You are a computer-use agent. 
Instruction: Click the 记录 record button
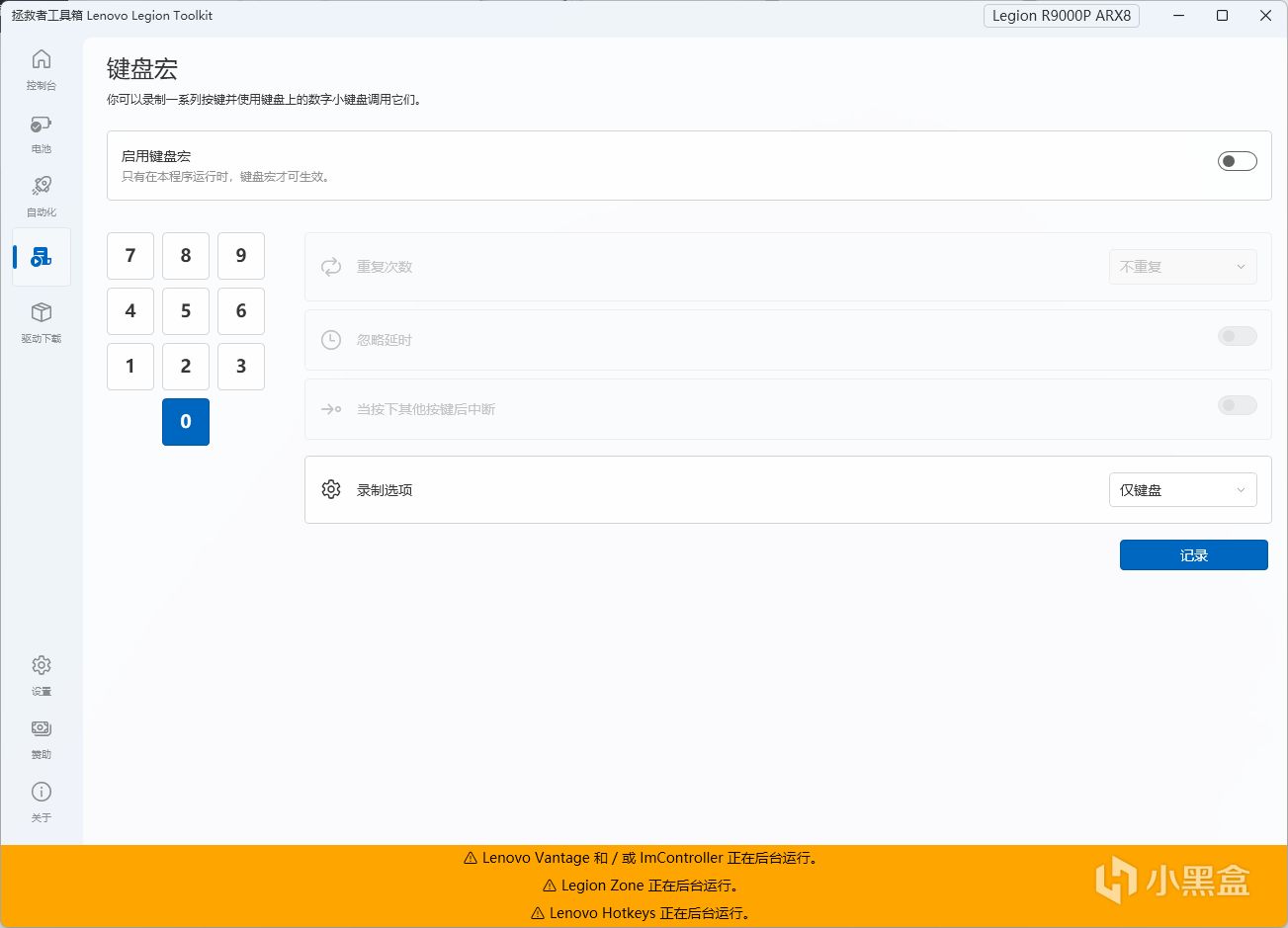pos(1194,555)
